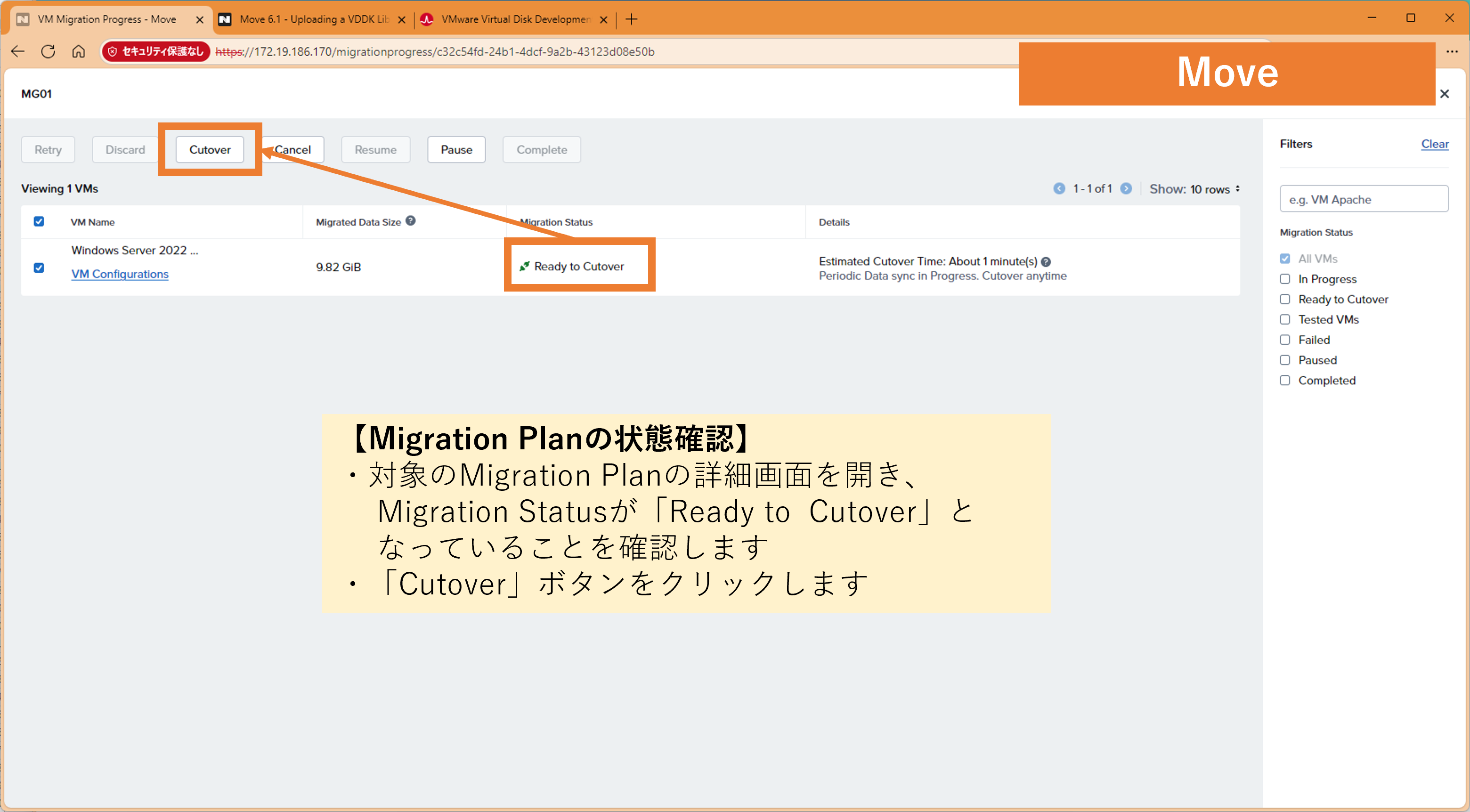Reload the migration progress page
This screenshot has width=1470, height=812.
click(48, 51)
